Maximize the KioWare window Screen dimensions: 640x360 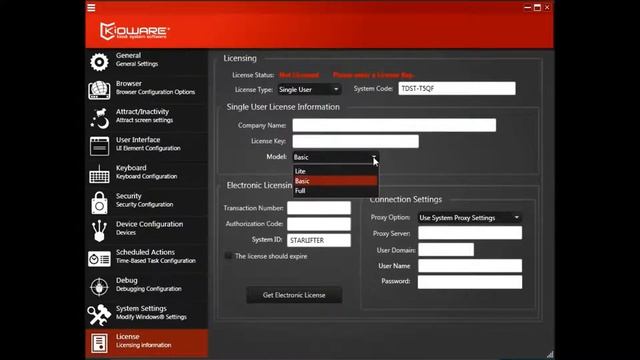click(x=537, y=7)
